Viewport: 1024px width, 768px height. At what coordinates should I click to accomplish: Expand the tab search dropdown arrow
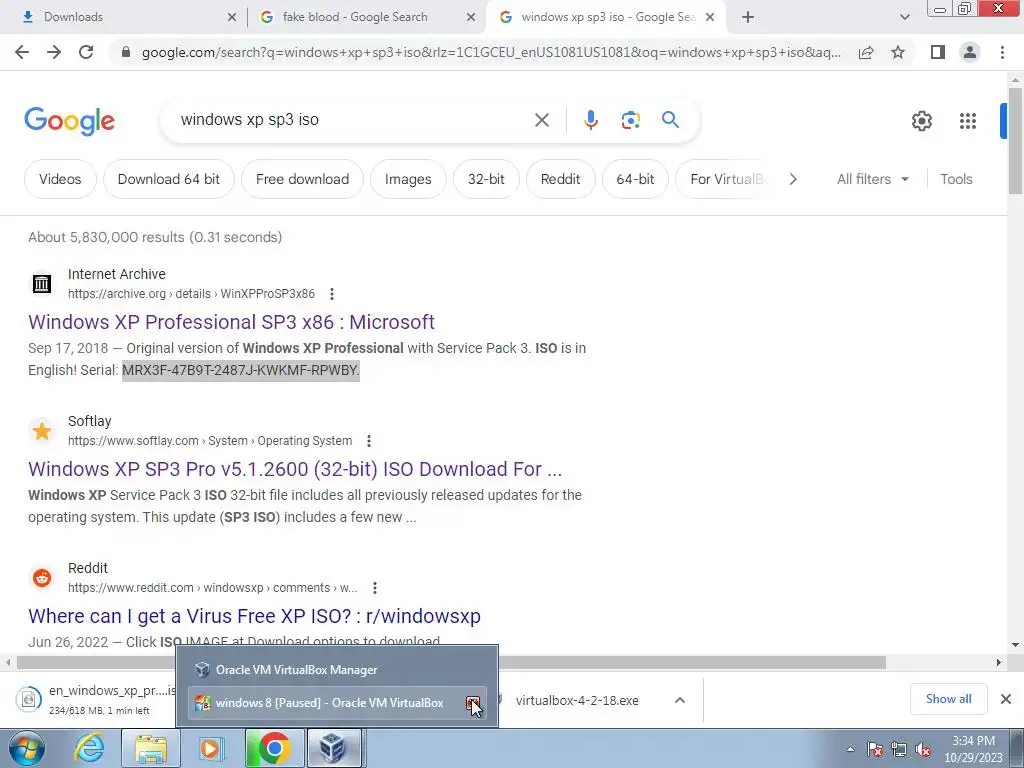(904, 17)
